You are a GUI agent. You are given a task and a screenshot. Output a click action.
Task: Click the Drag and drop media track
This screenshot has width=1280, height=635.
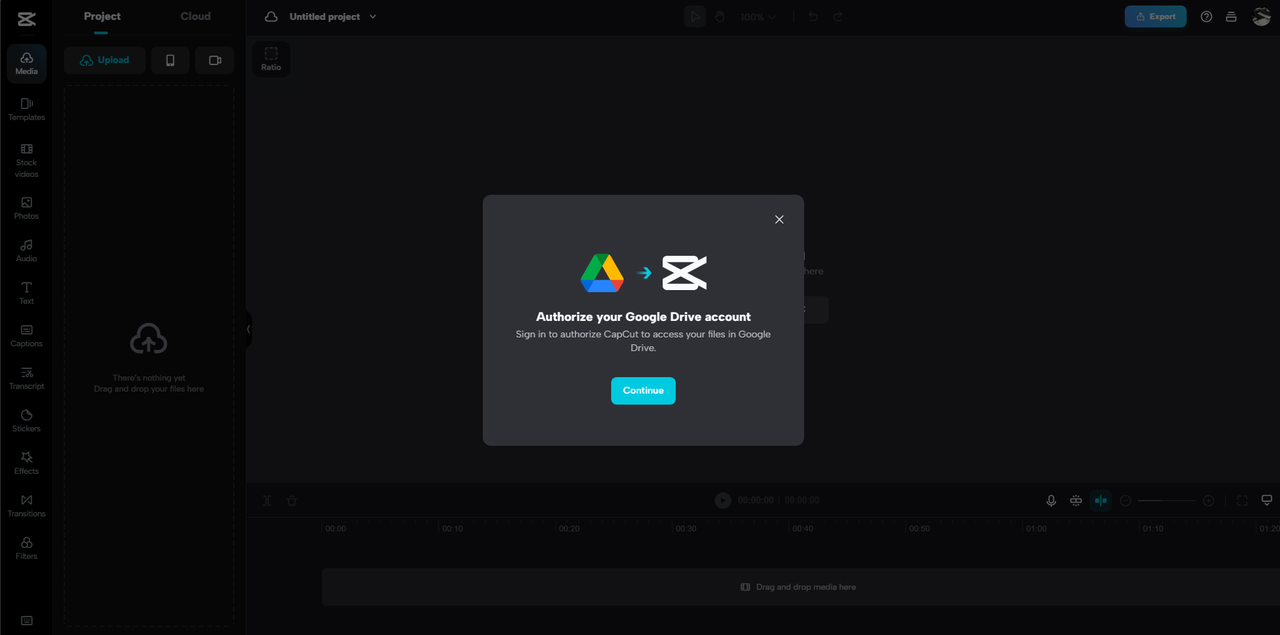pyautogui.click(x=800, y=587)
